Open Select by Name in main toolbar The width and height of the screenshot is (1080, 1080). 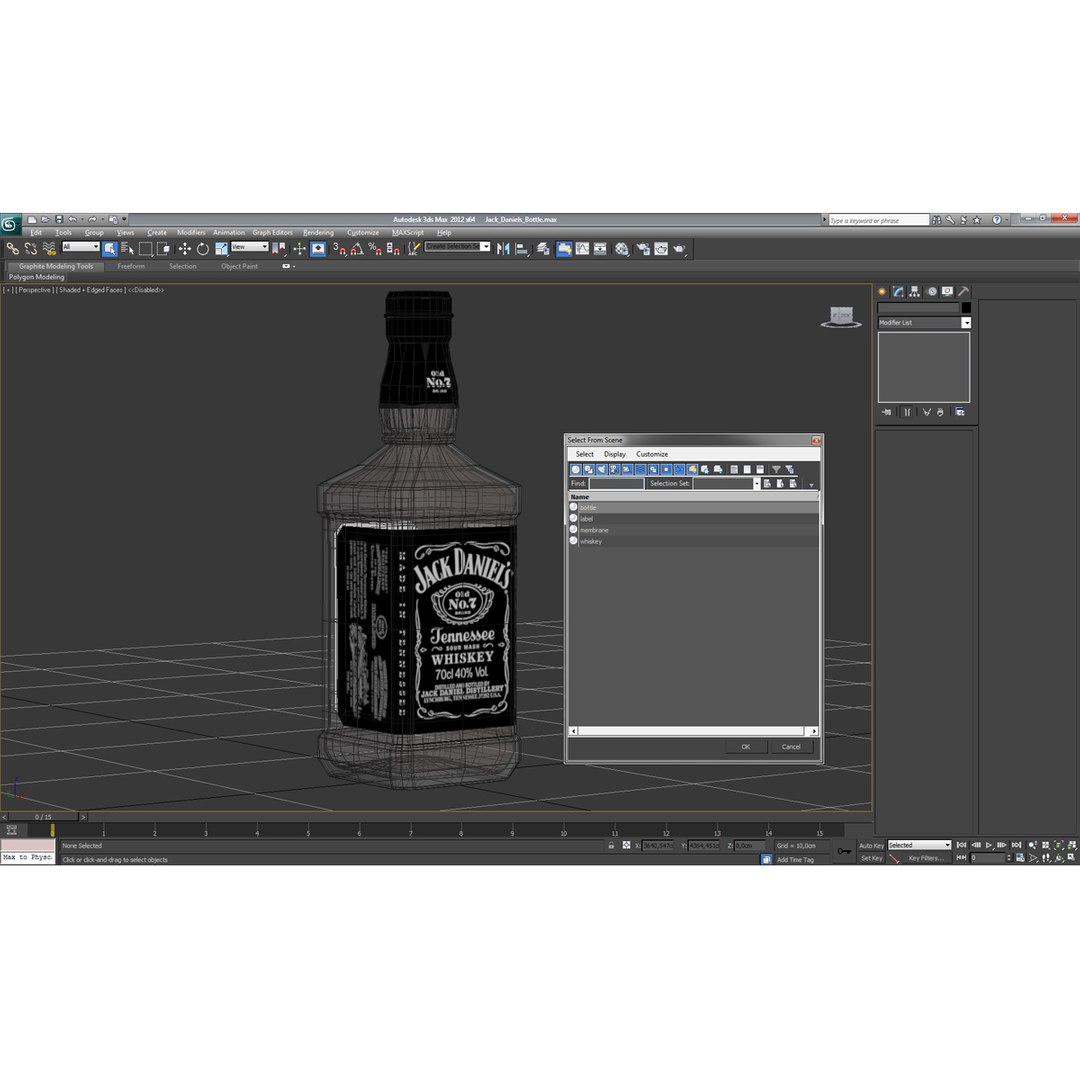point(127,249)
